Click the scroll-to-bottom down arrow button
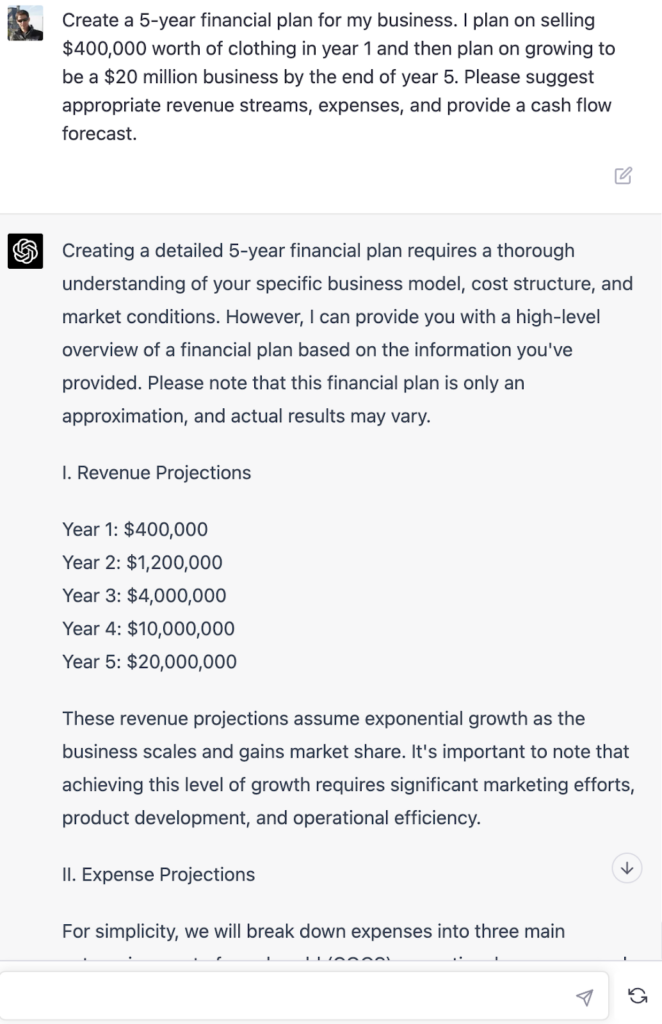Screen dimensions: 662x1024 (x=627, y=868)
